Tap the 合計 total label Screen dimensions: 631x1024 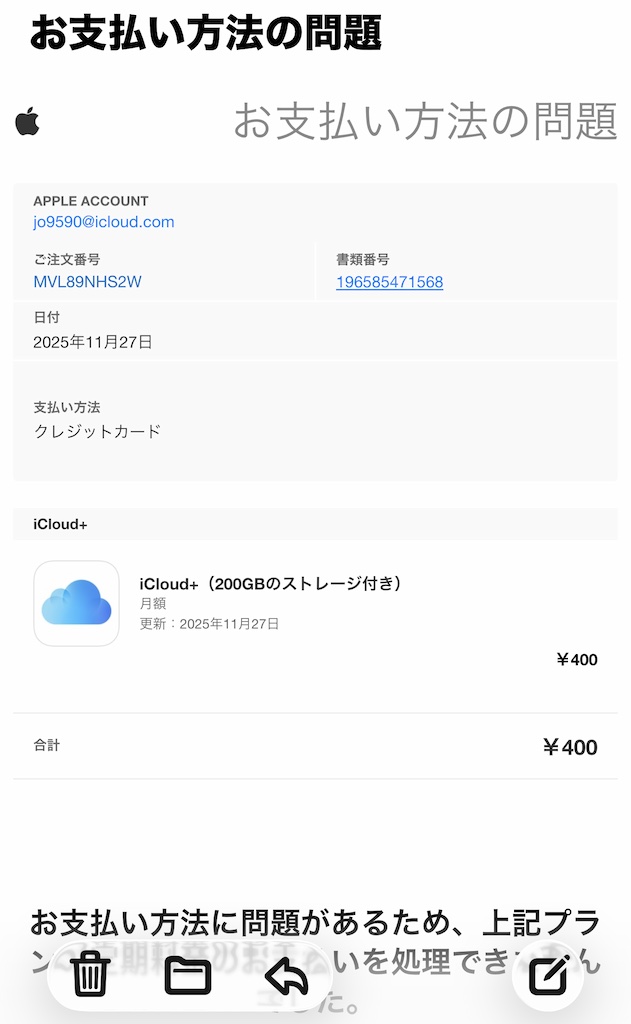click(x=47, y=745)
